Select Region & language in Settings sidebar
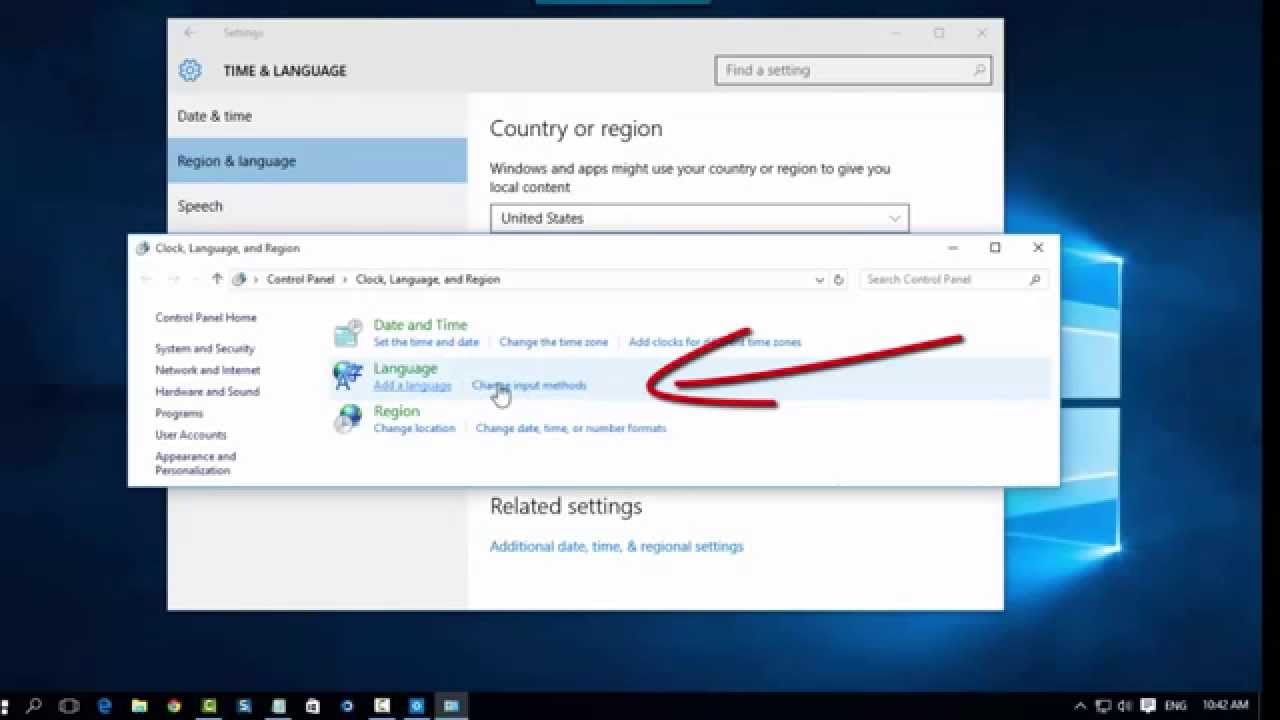This screenshot has height=720, width=1280. [x=317, y=161]
